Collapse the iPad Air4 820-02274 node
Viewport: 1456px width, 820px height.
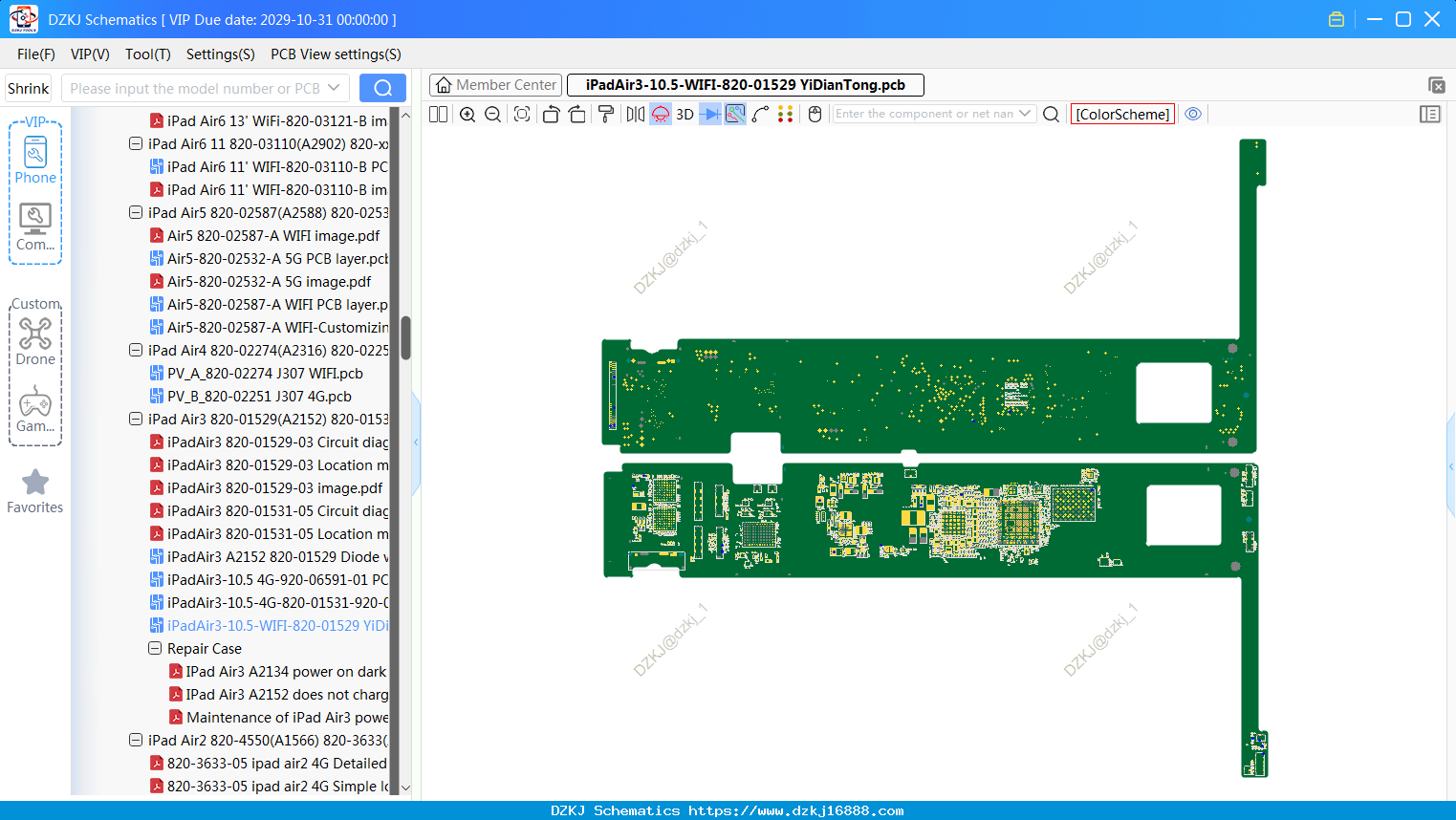pos(136,350)
